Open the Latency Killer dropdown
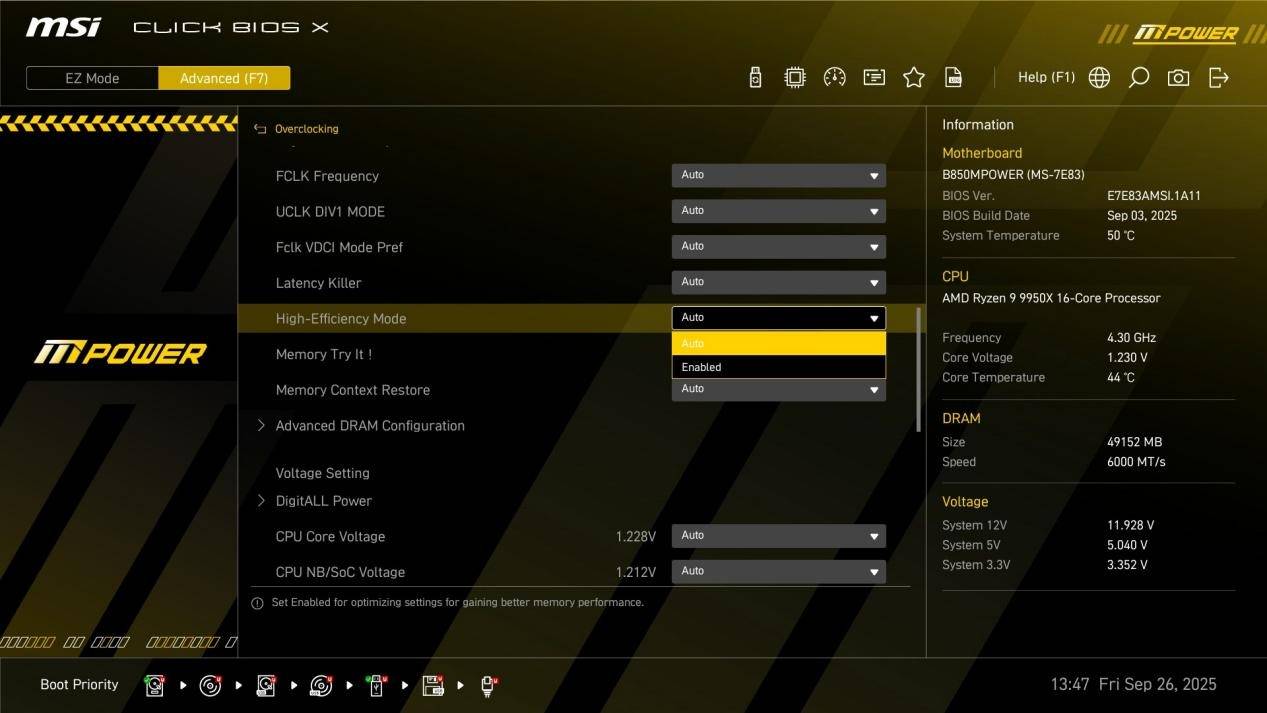This screenshot has height=713, width=1267. [778, 282]
